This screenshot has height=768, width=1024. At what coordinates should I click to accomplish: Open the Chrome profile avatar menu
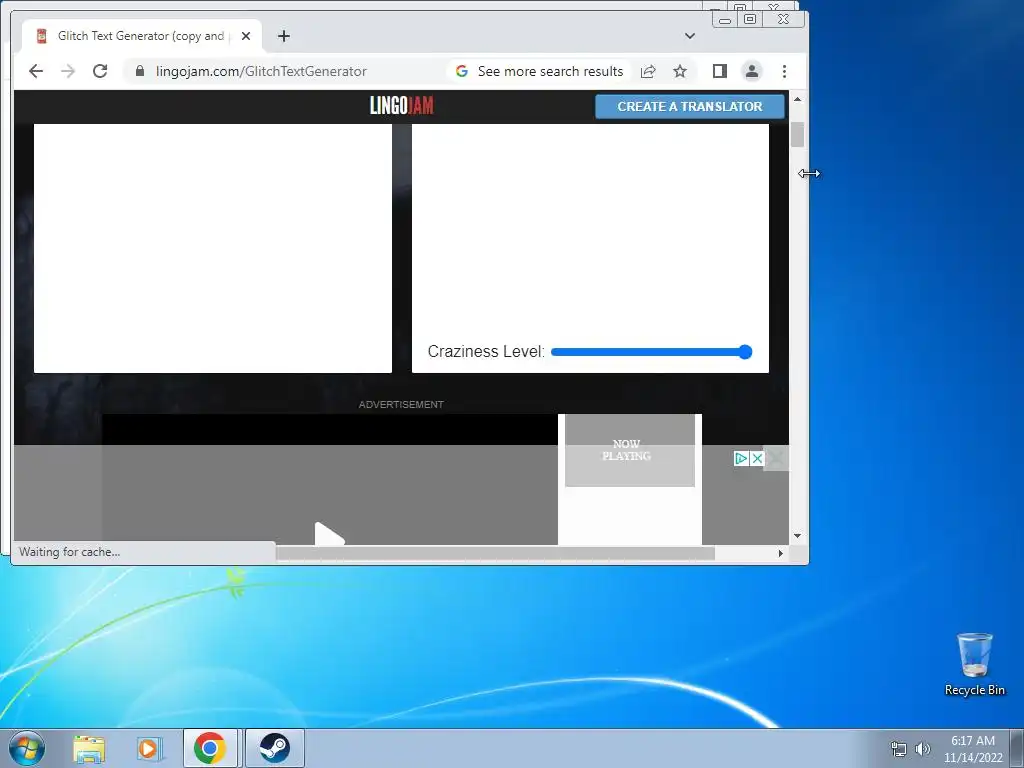pos(752,71)
